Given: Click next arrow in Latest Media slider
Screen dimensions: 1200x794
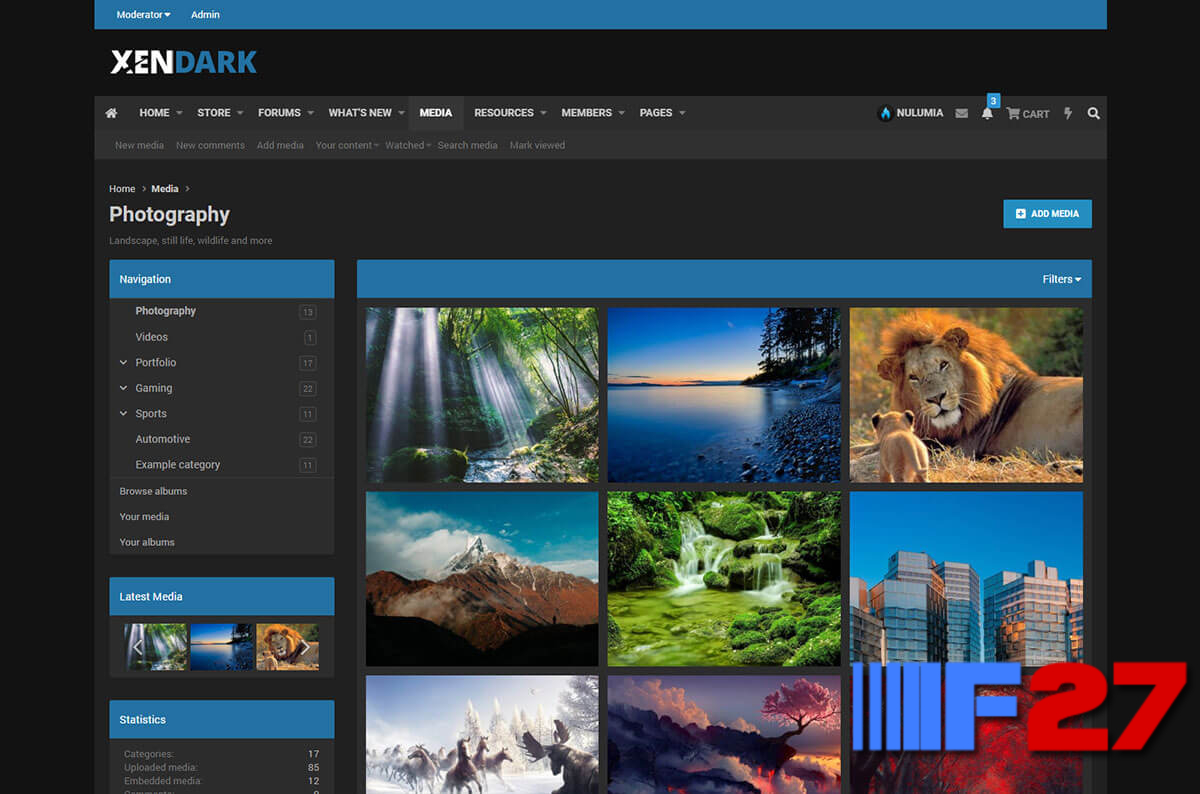Looking at the screenshot, I should point(305,647).
